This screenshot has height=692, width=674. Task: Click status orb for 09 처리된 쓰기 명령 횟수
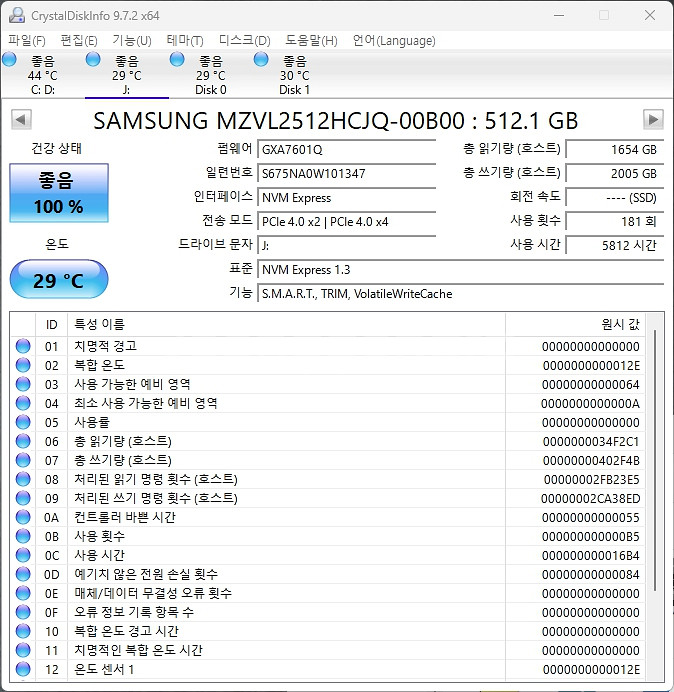pos(23,498)
